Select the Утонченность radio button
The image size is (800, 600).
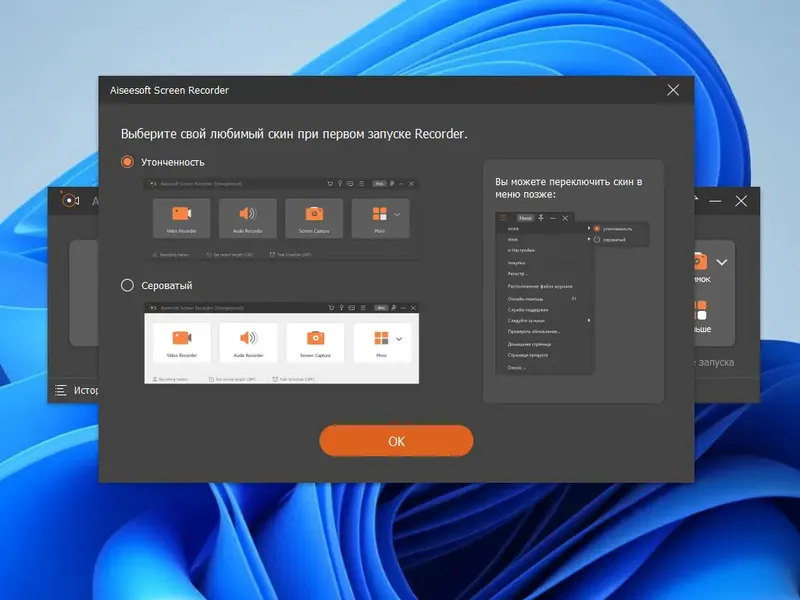click(127, 160)
